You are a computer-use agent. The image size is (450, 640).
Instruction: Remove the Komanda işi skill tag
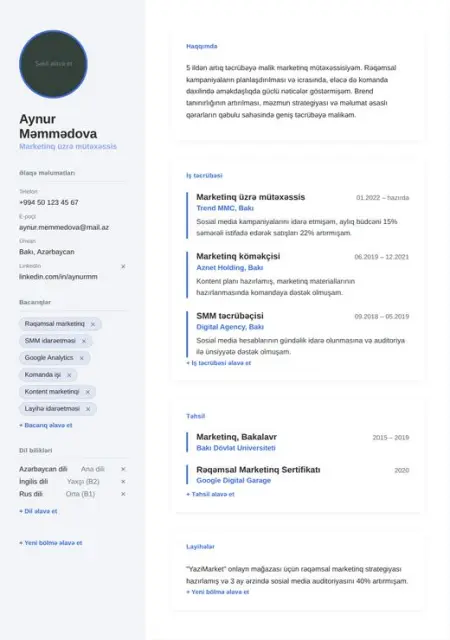tap(69, 375)
